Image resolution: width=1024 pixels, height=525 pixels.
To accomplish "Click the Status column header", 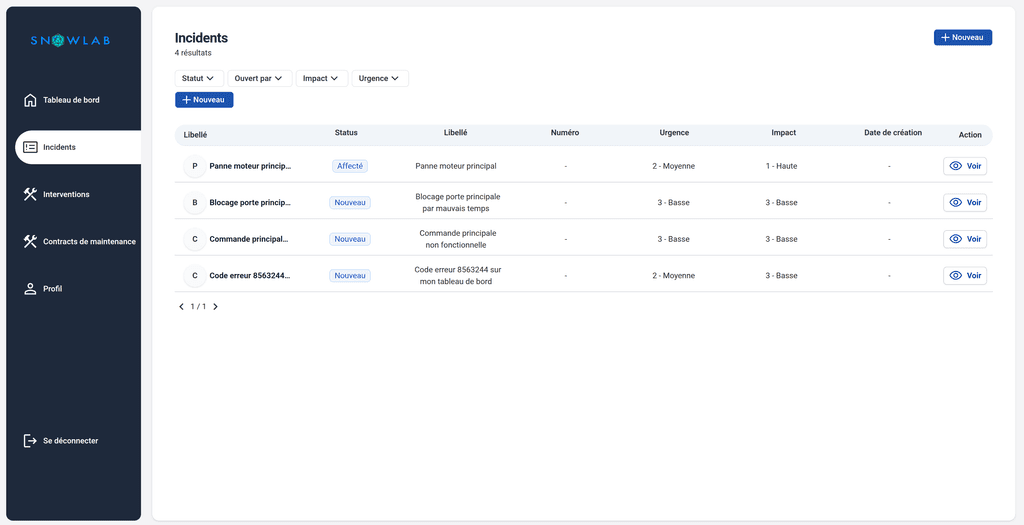I will click(346, 133).
